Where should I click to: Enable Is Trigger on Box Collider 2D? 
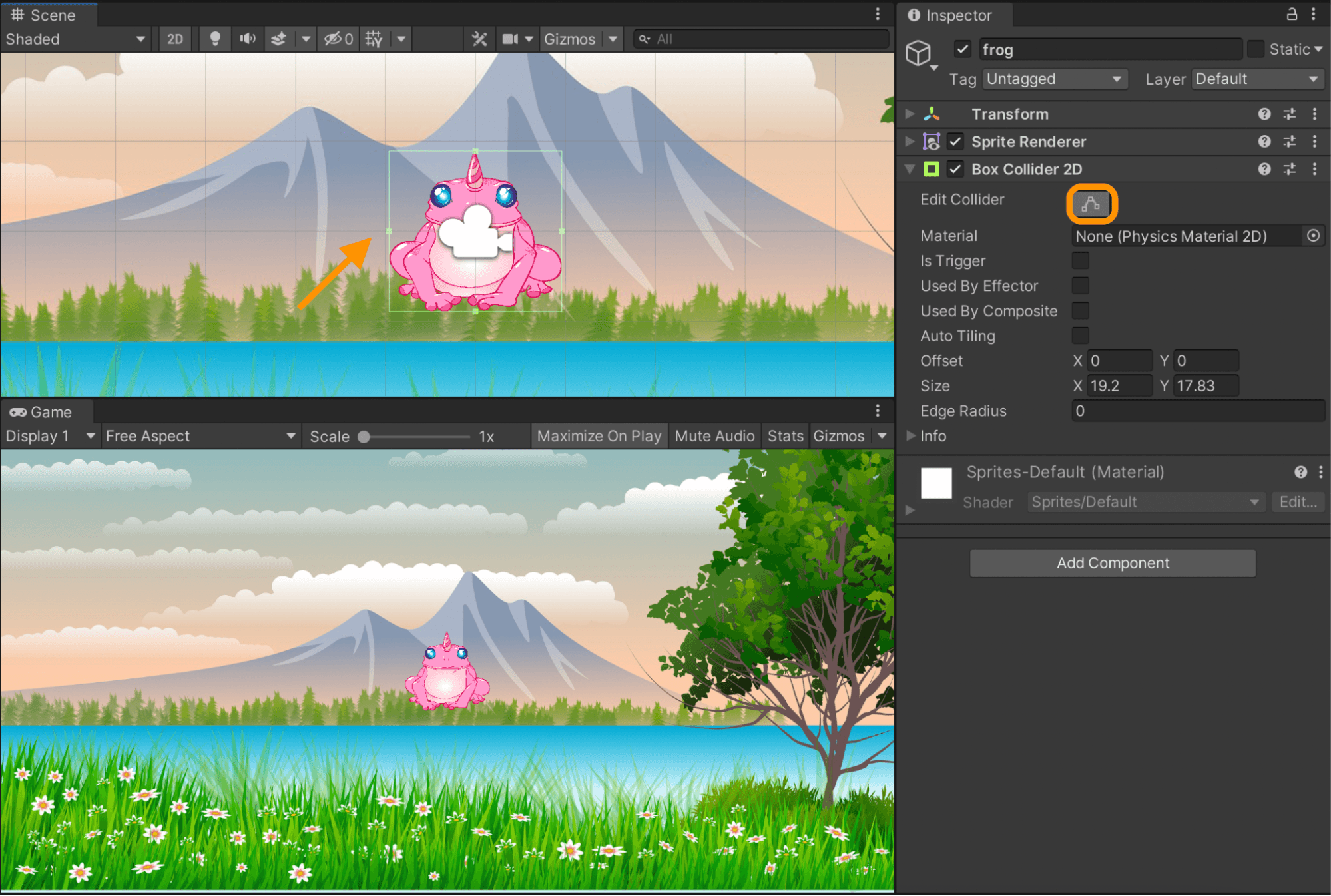coord(1080,260)
